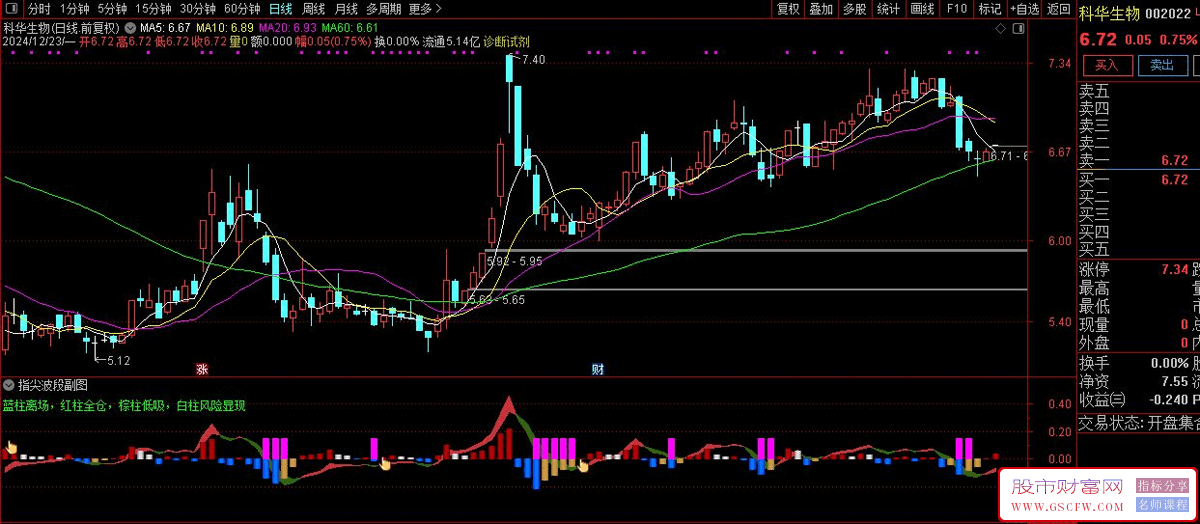Screen dimensions: 1200x524
Task: Open F10 company info
Action: pos(957,9)
